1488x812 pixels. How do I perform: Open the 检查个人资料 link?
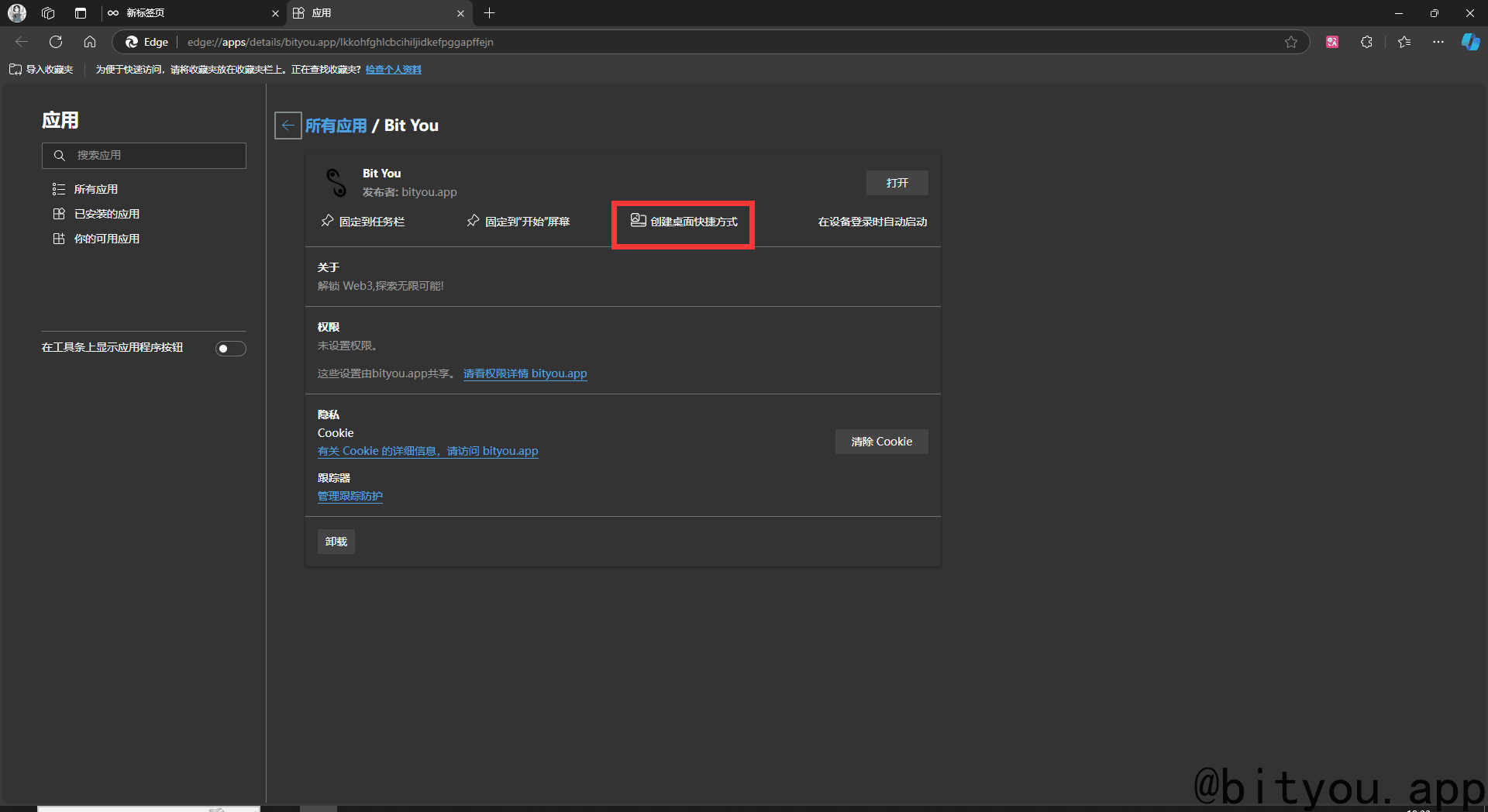(x=394, y=70)
